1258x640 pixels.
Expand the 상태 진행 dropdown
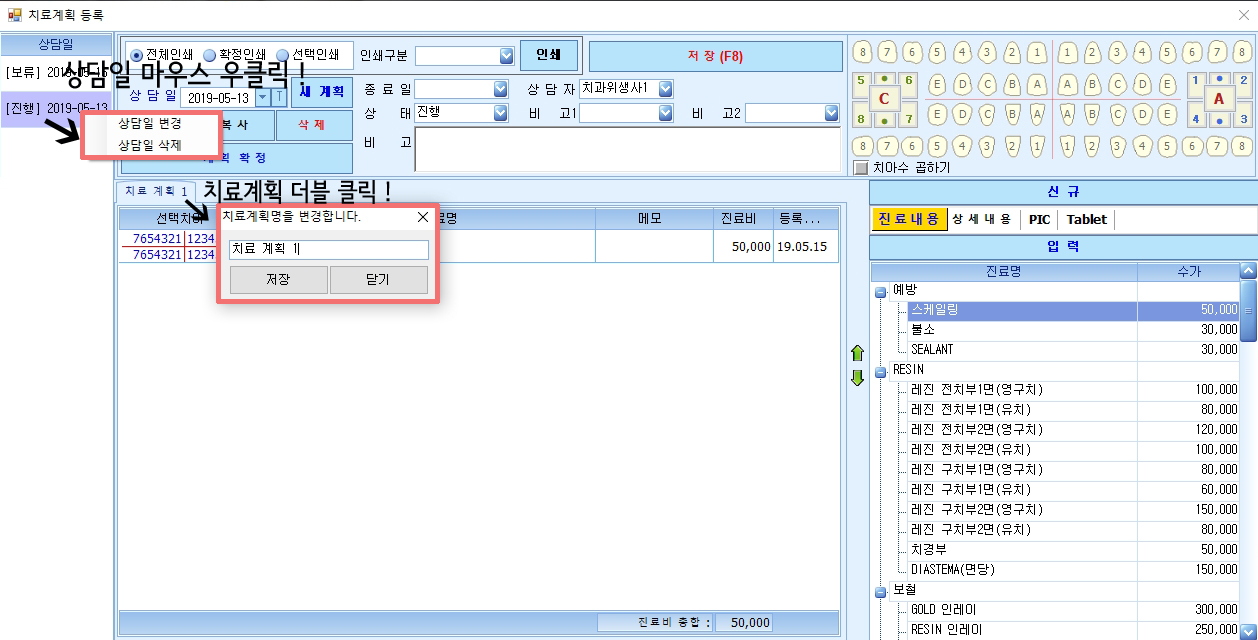[501, 113]
